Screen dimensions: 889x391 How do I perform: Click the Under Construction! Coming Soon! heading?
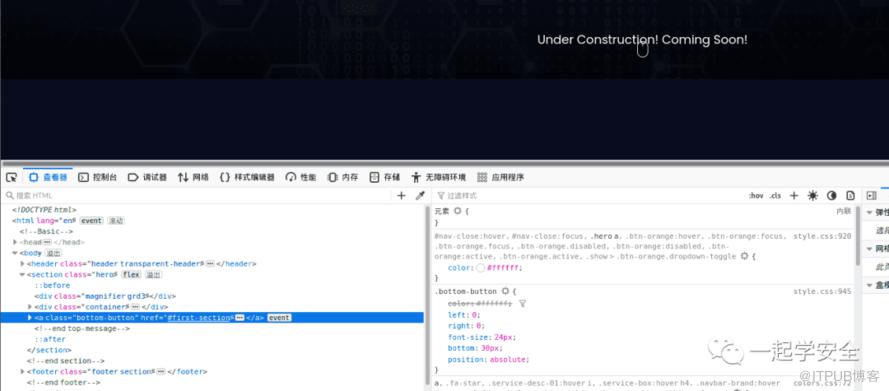click(642, 40)
